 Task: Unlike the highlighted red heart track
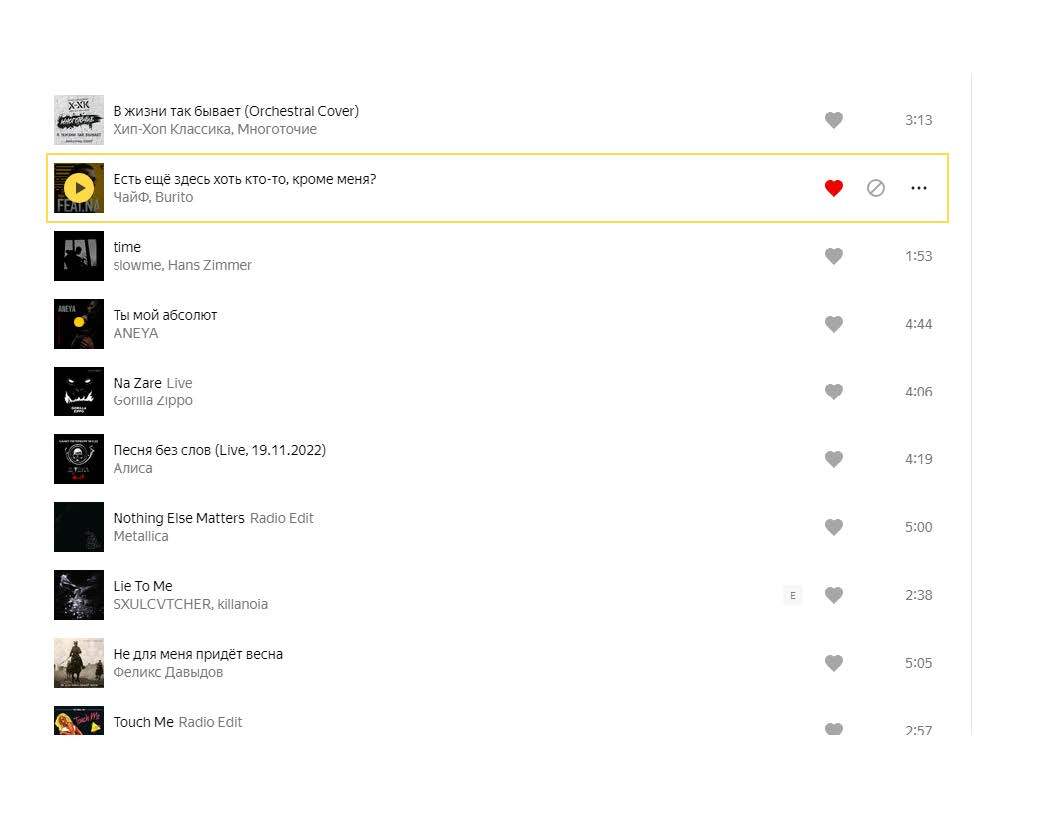[x=834, y=188]
